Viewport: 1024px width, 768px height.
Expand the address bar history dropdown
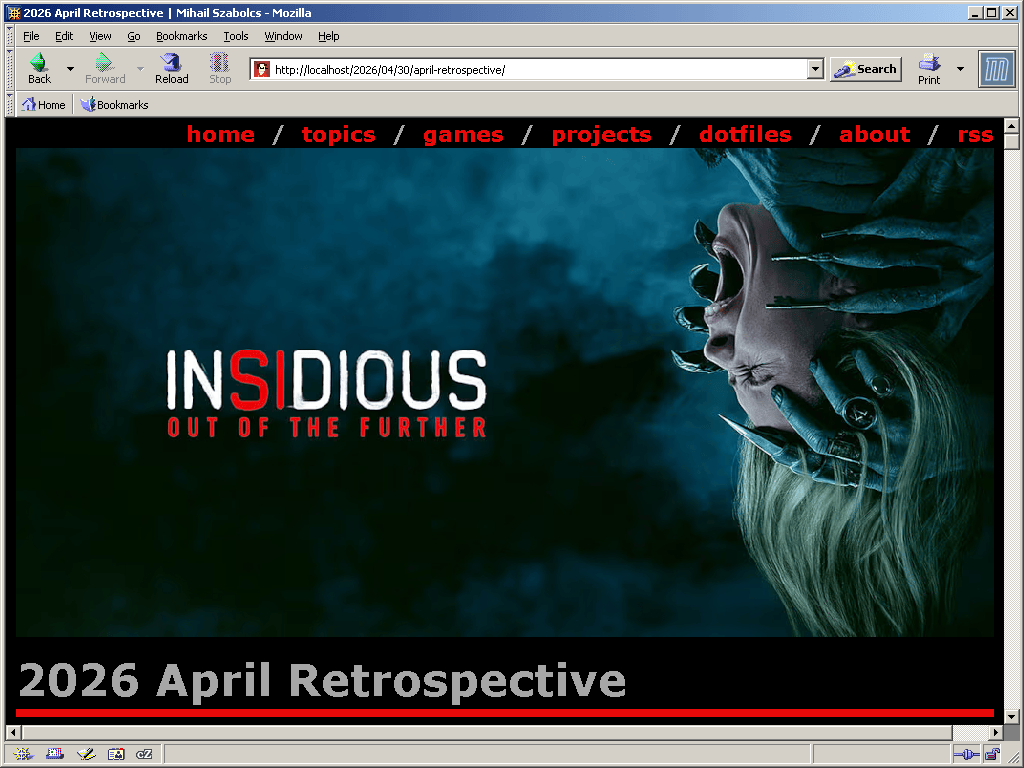pyautogui.click(x=815, y=69)
